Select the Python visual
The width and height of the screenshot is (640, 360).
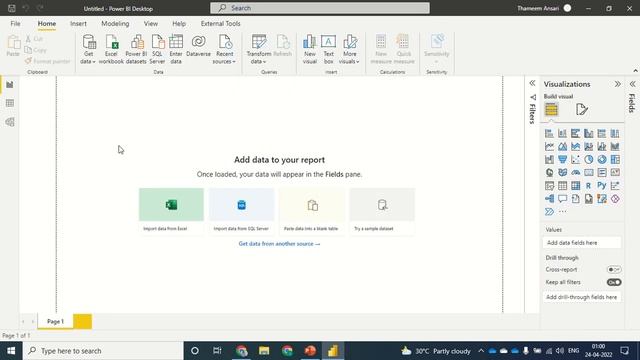tap(602, 186)
